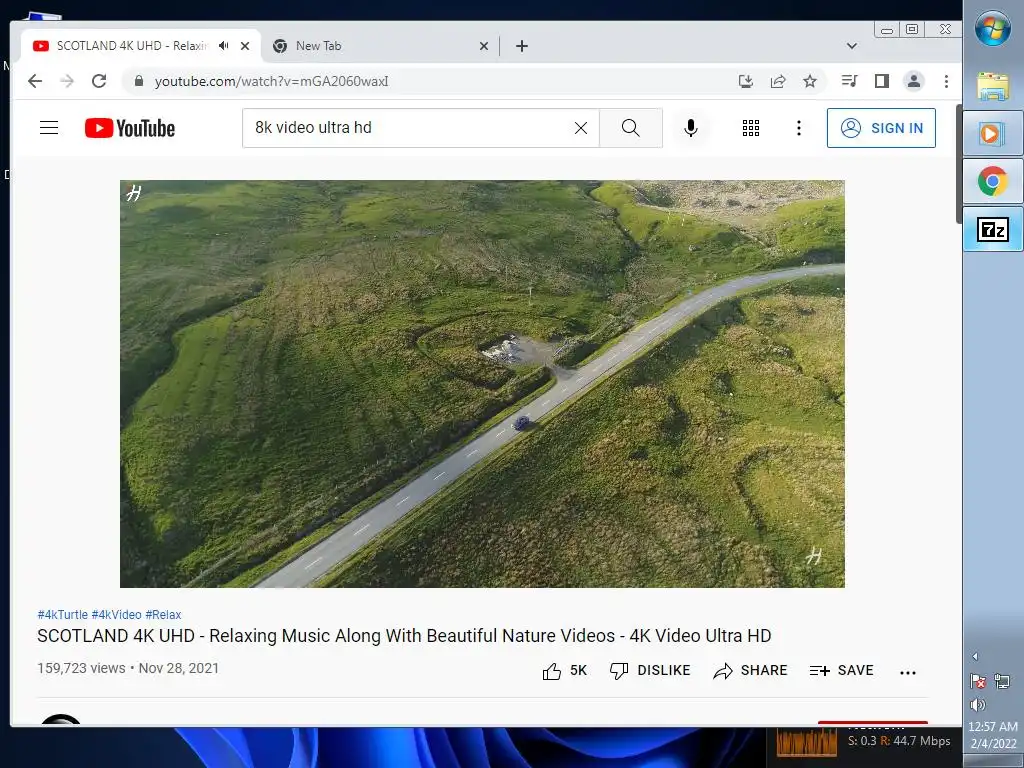Screen dimensions: 1024x768
Task: Open YouTube hamburger guide menu
Action: (x=49, y=127)
